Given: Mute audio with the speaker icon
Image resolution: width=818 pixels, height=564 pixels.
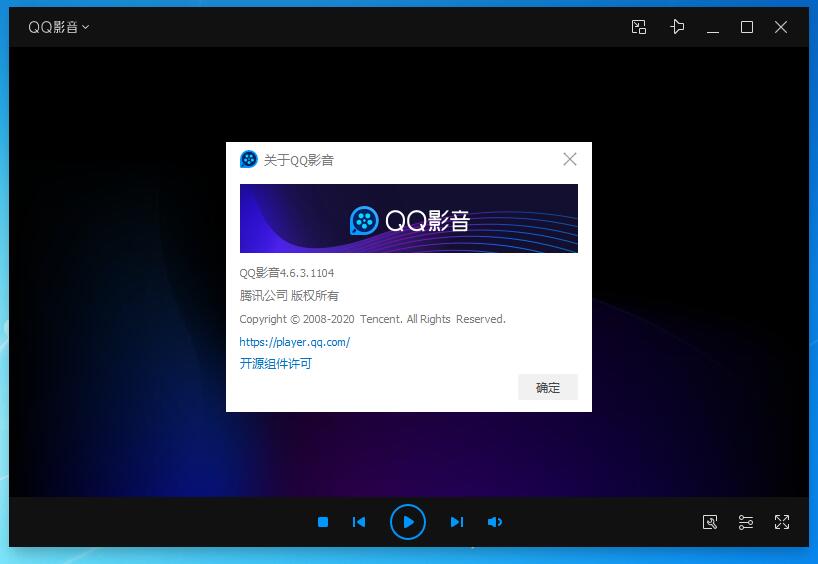Looking at the screenshot, I should pos(495,522).
